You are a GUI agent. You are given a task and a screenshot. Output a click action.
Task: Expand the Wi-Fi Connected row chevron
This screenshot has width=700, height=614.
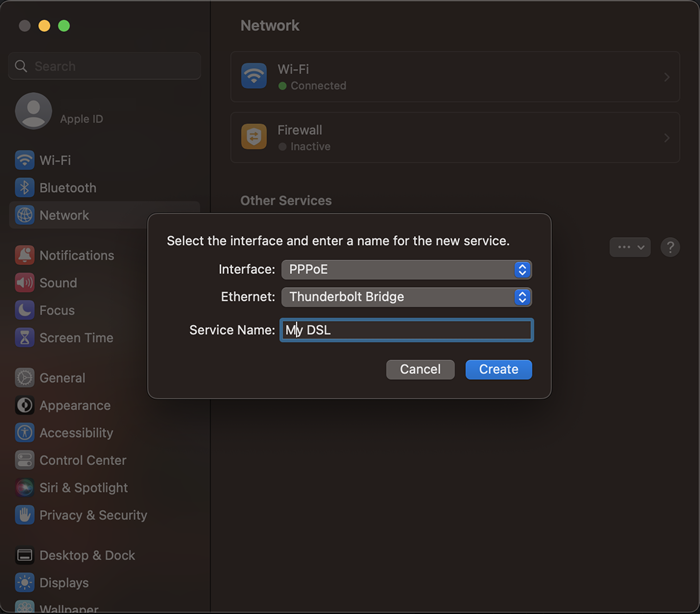(667, 77)
